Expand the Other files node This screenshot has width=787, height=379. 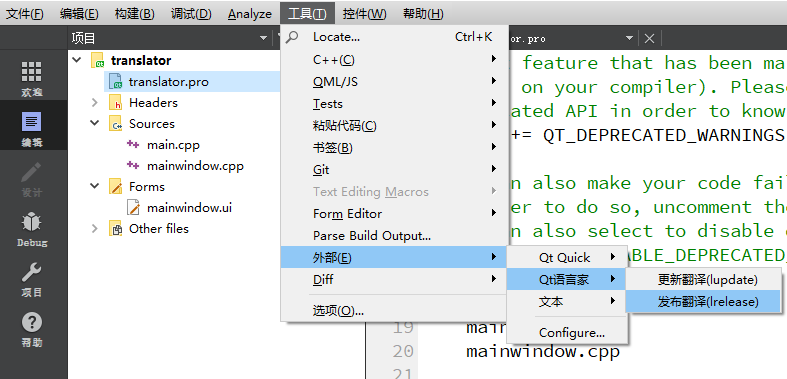[94, 228]
